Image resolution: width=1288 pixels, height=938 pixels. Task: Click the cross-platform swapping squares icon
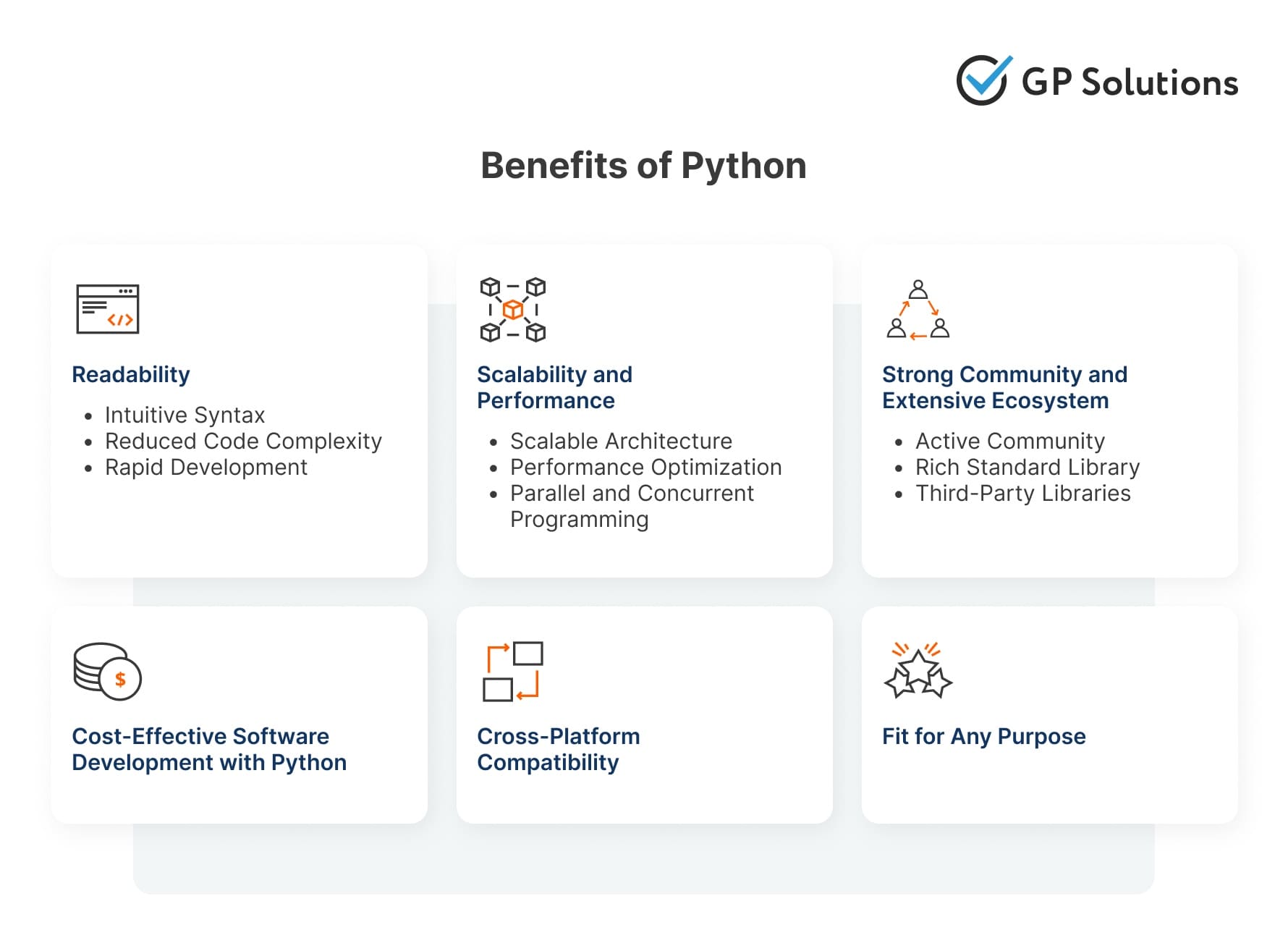click(x=512, y=671)
